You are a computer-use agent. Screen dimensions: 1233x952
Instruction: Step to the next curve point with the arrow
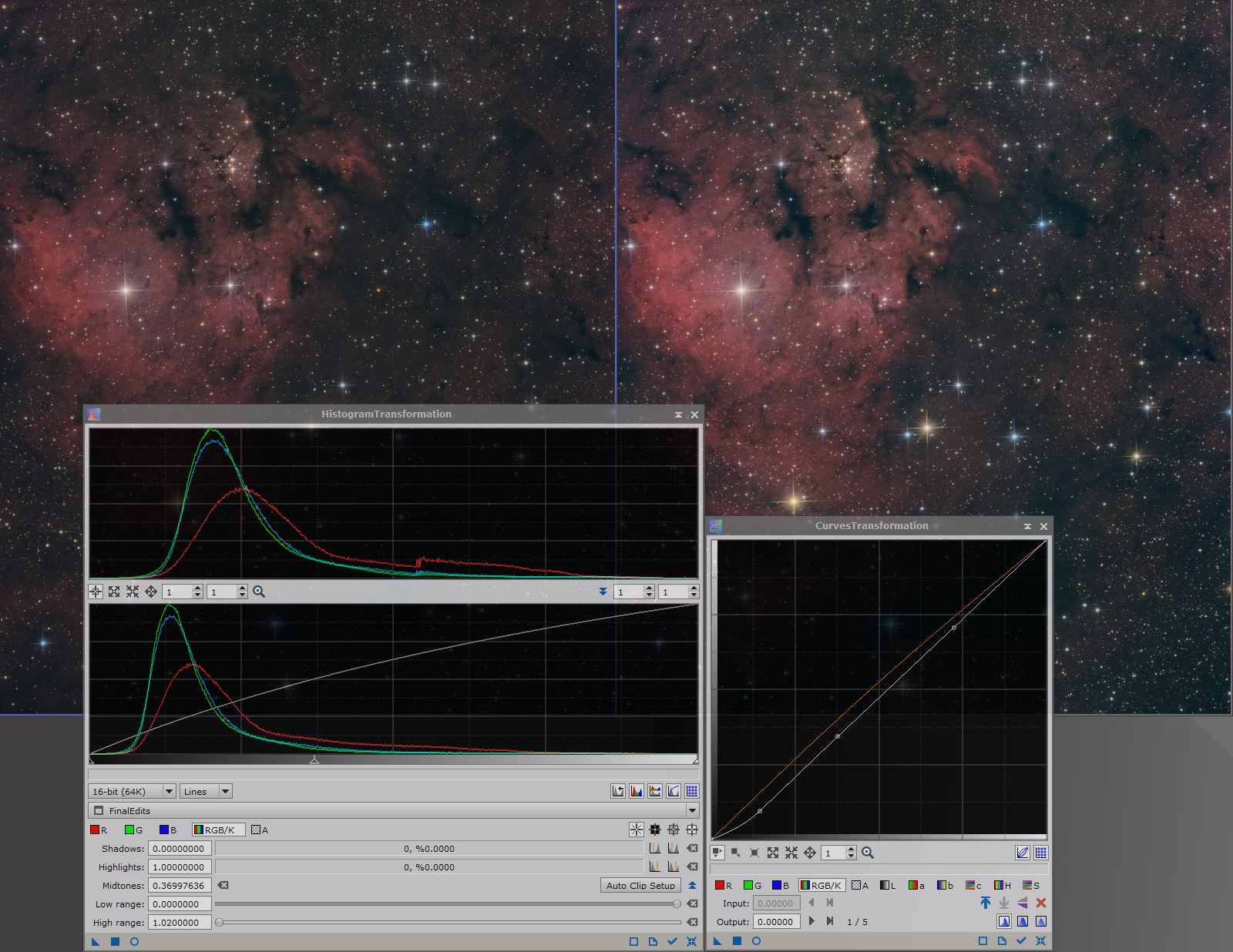click(812, 921)
